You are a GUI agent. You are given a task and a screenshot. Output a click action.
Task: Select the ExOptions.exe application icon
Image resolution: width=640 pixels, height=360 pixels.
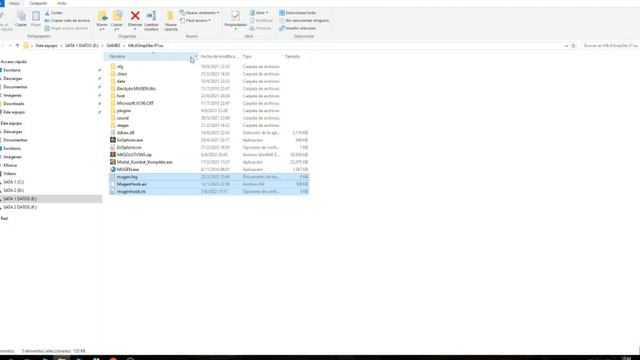[x=113, y=140]
